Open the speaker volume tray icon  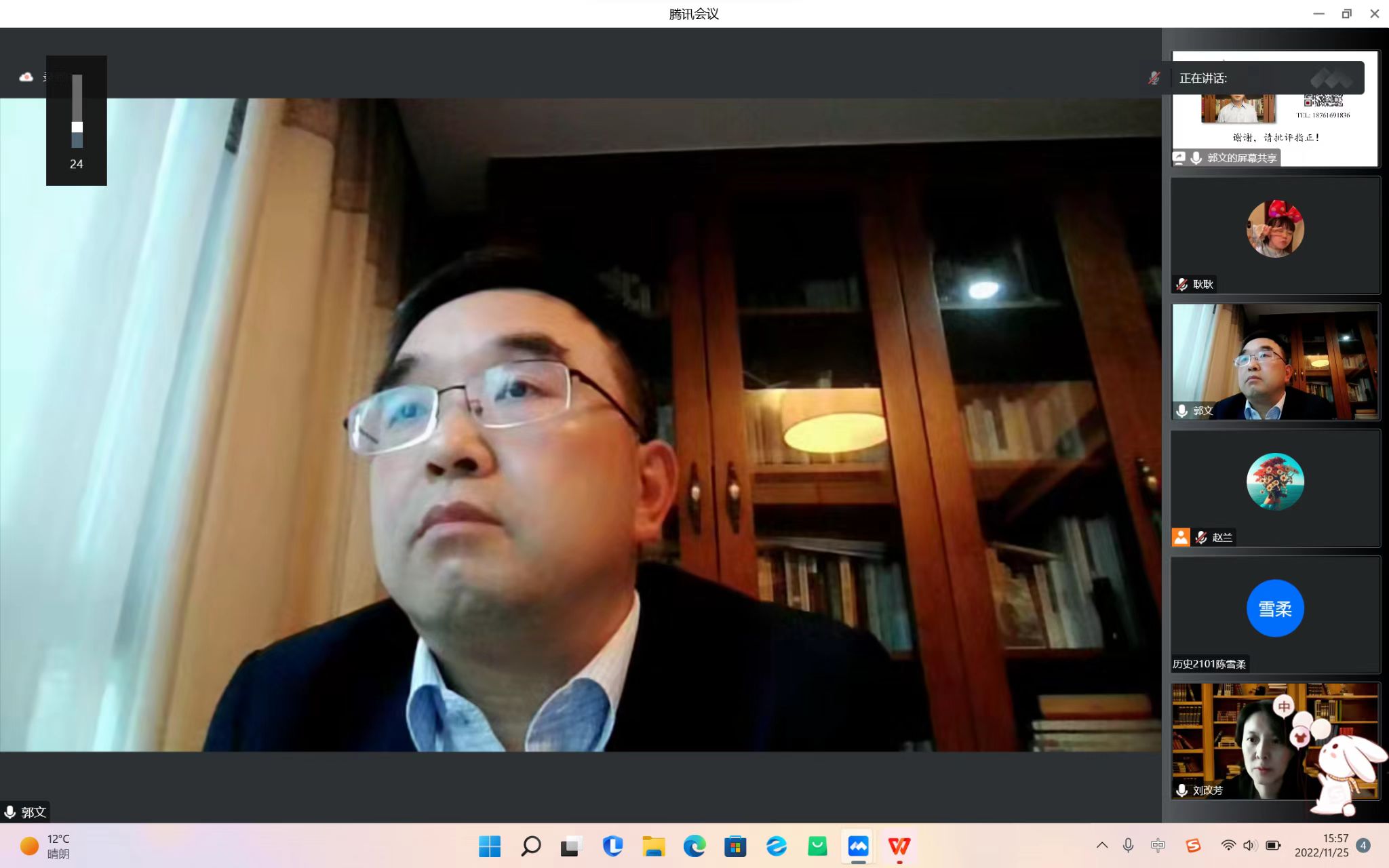point(1250,845)
